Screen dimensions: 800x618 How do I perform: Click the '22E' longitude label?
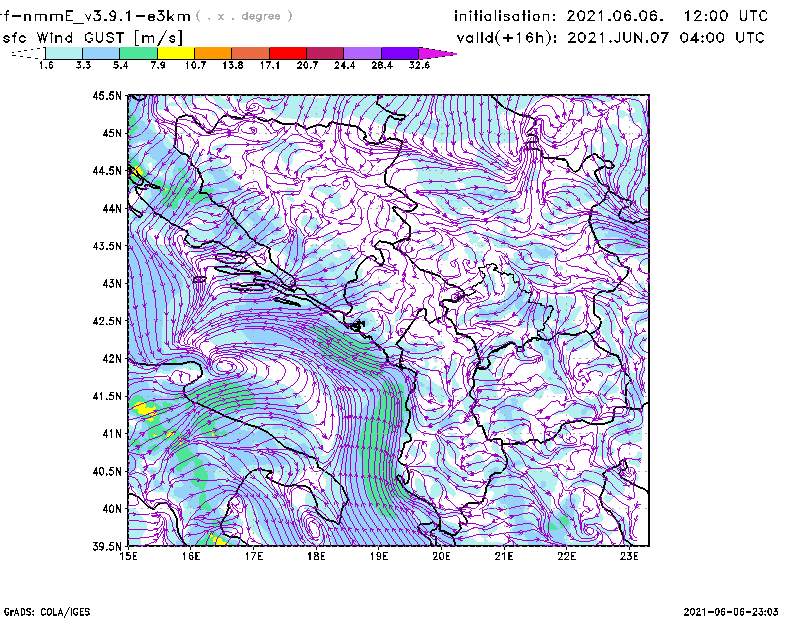pyautogui.click(x=566, y=556)
